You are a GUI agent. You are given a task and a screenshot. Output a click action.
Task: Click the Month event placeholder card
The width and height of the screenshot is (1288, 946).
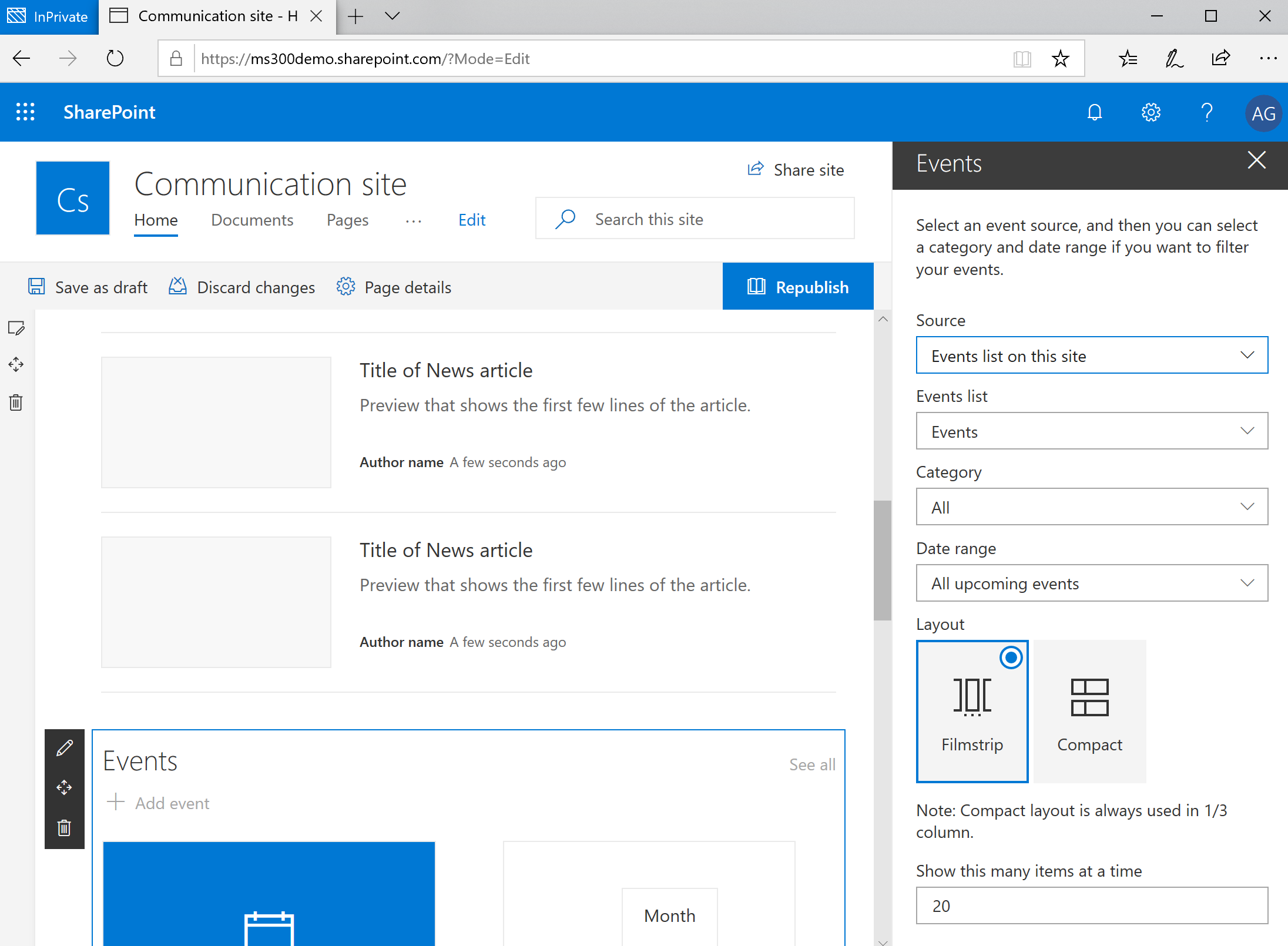tap(649, 893)
